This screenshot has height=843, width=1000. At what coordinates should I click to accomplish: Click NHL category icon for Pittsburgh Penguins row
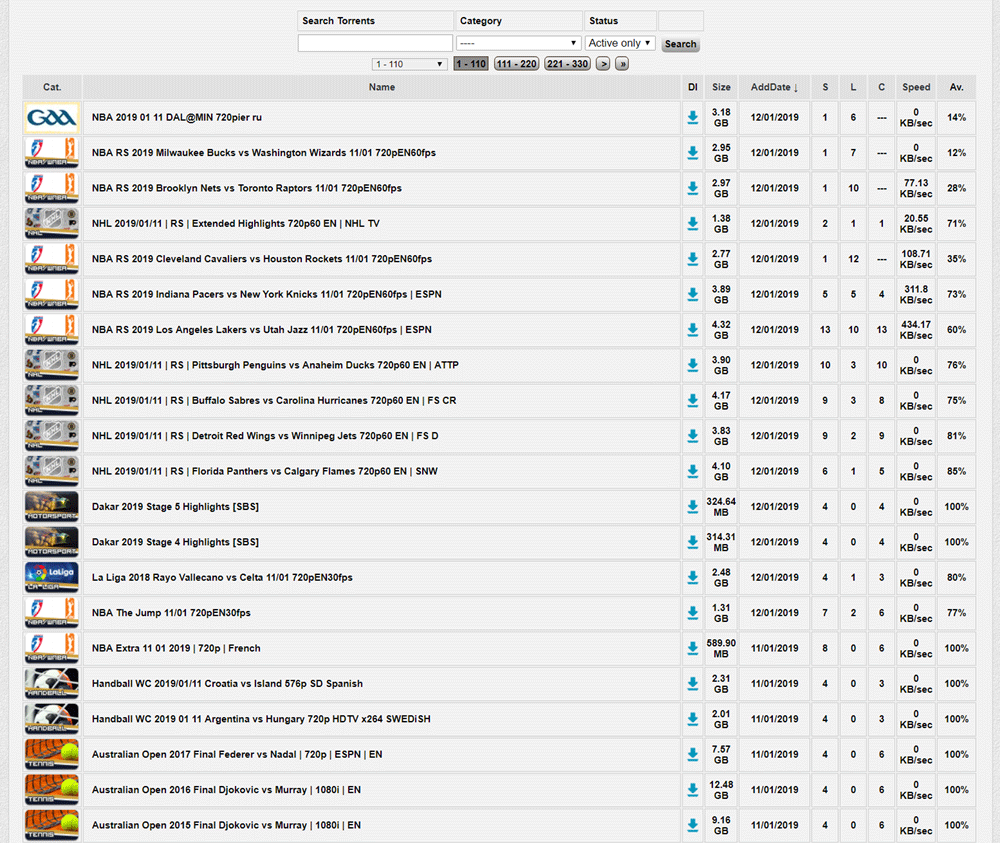click(x=52, y=365)
